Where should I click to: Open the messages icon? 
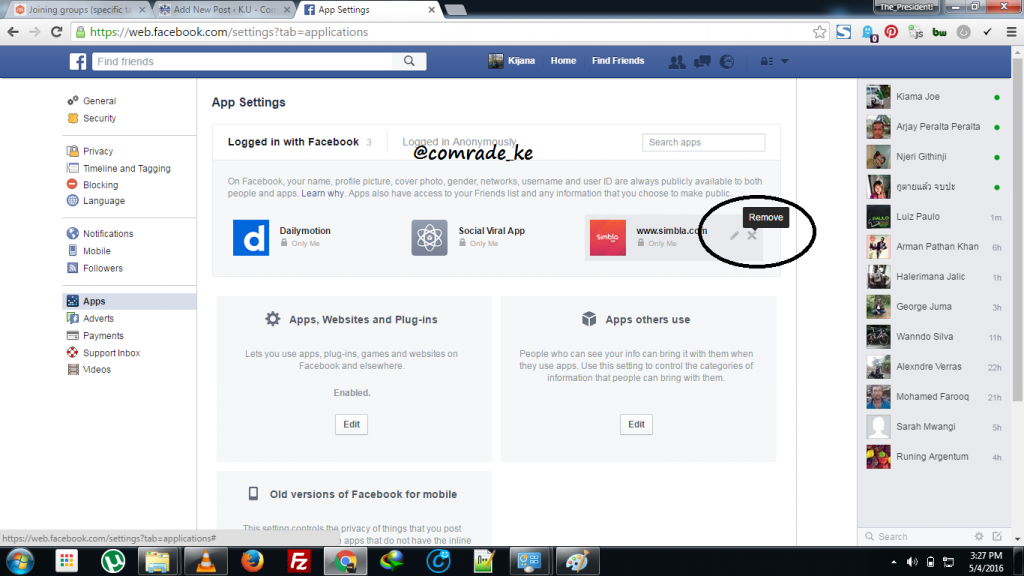pyautogui.click(x=702, y=61)
